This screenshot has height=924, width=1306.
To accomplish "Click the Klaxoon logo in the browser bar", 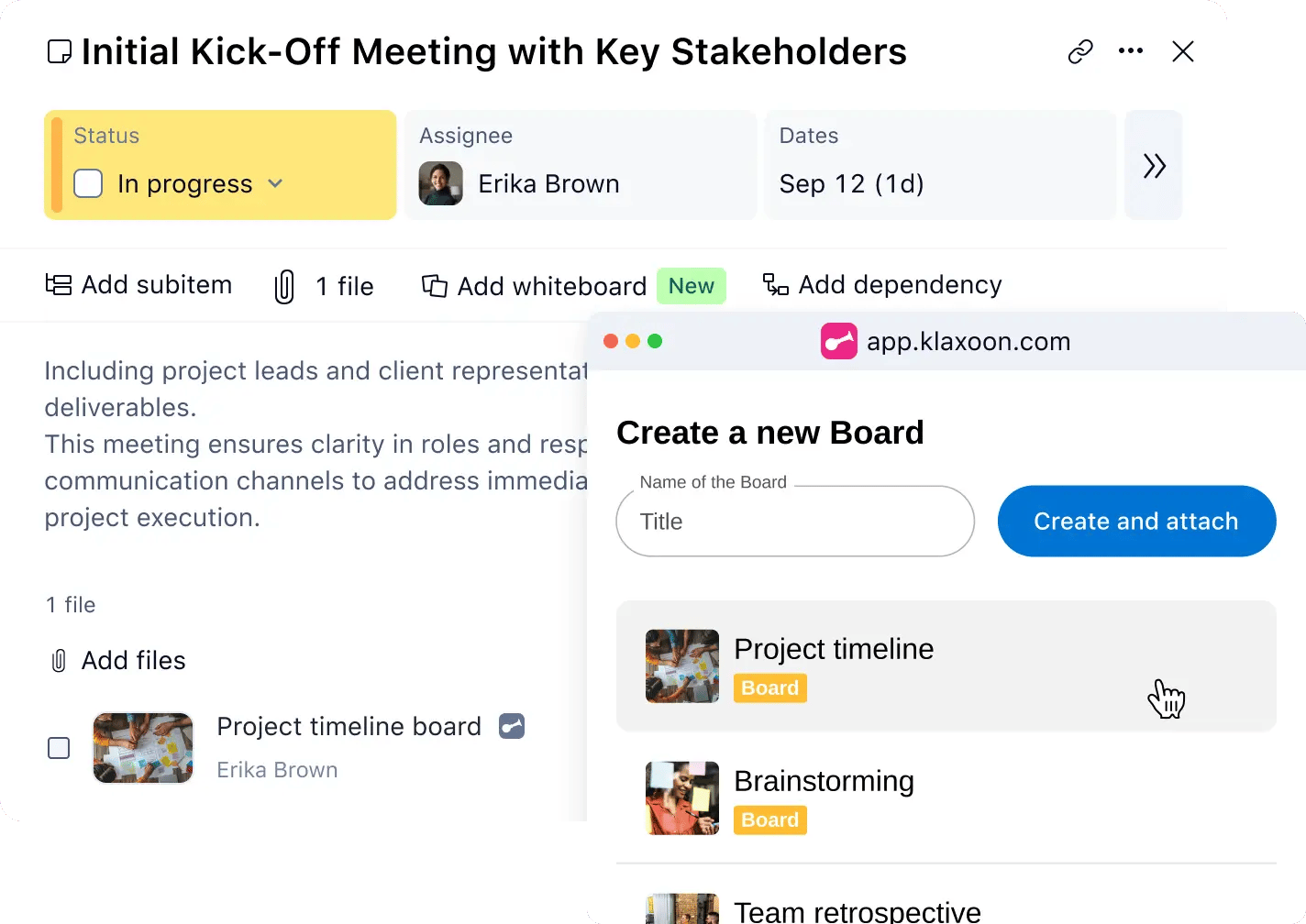I will [837, 341].
